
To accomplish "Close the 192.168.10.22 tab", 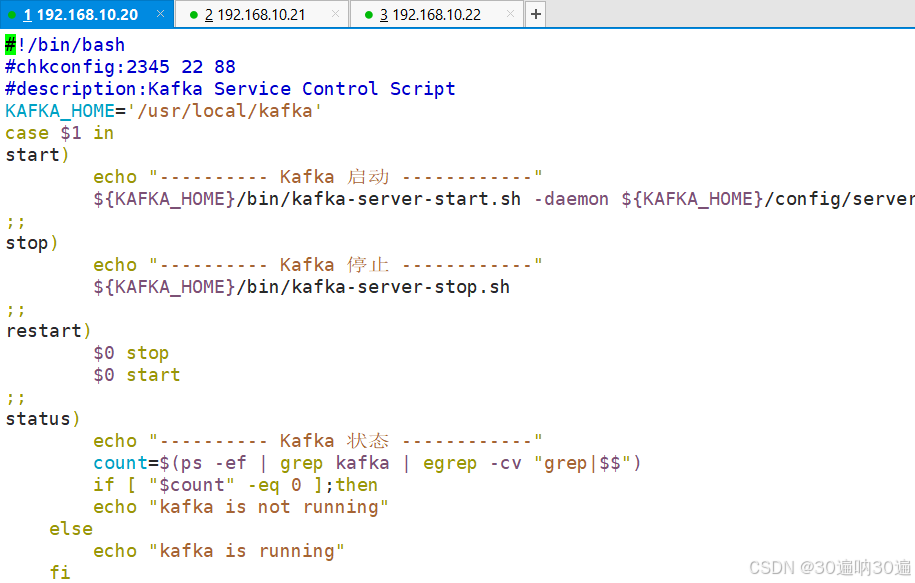I will [x=511, y=13].
